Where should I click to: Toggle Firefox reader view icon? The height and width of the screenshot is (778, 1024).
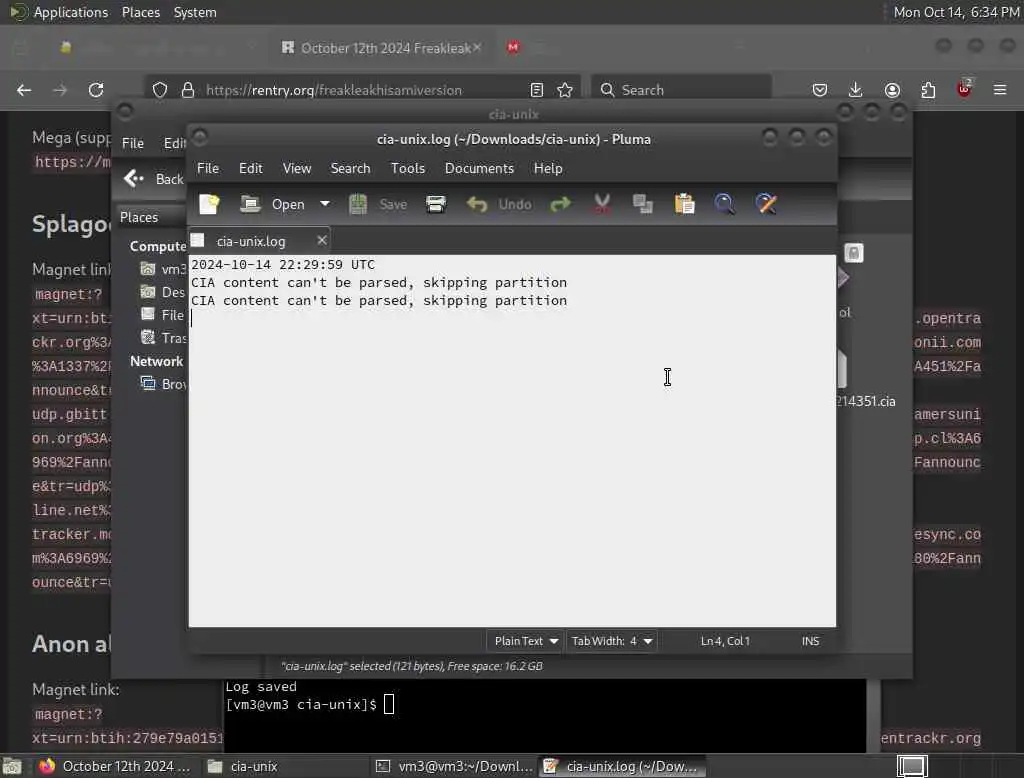537,90
